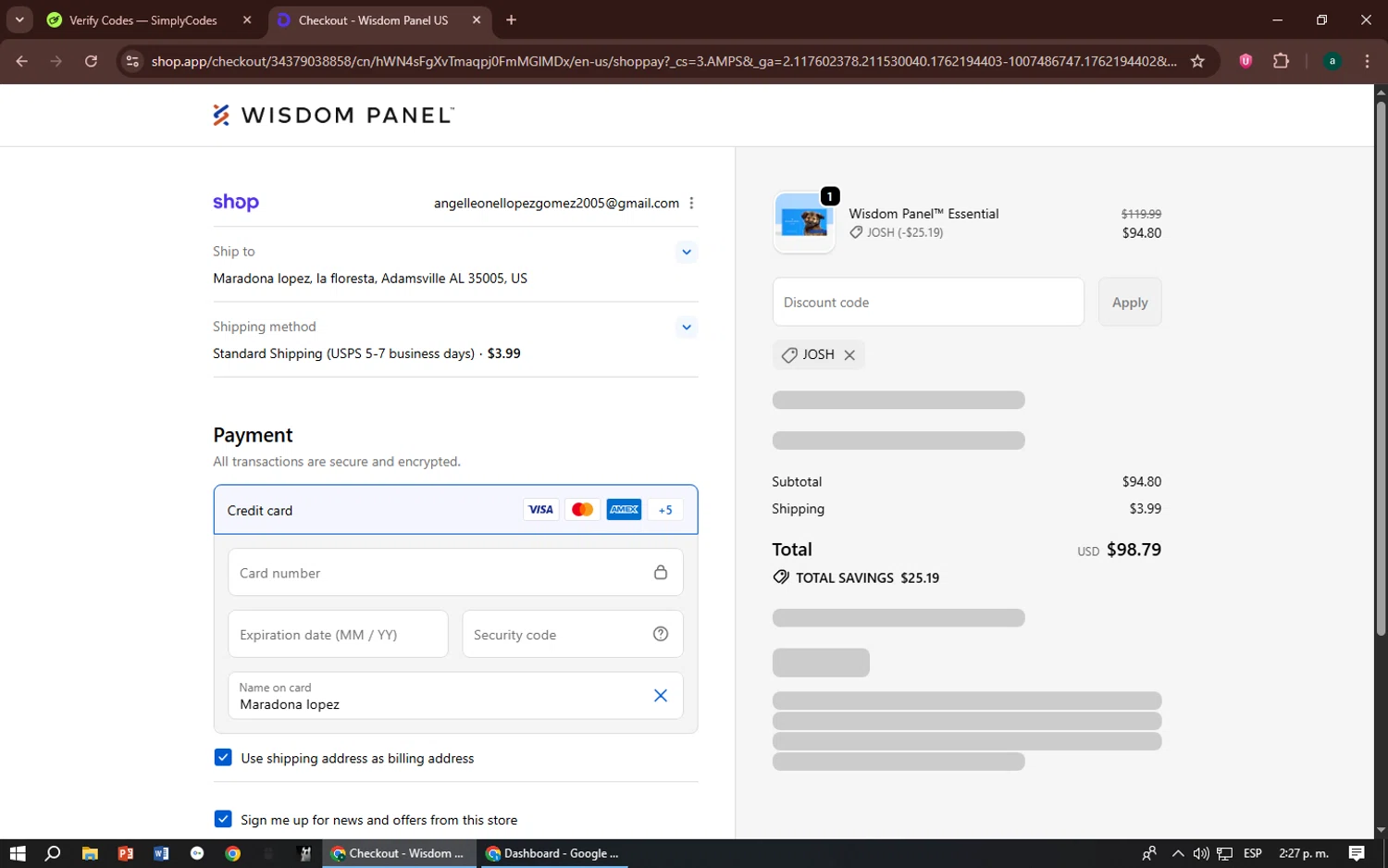1388x868 pixels.
Task: Open account options three-dot menu beside email
Action: point(691,203)
